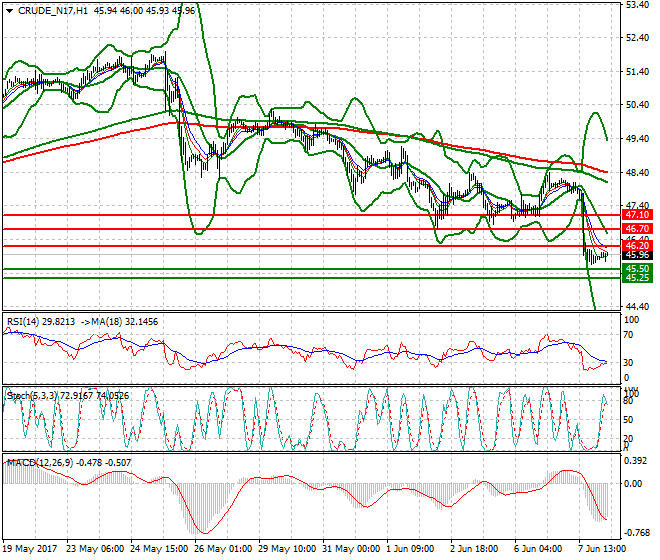Click the 50.40 price scale value

click(637, 105)
